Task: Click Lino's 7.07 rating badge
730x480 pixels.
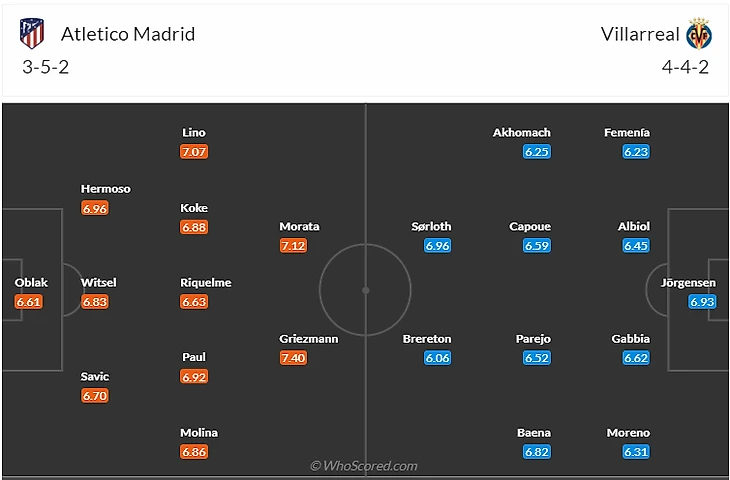Action: (194, 152)
